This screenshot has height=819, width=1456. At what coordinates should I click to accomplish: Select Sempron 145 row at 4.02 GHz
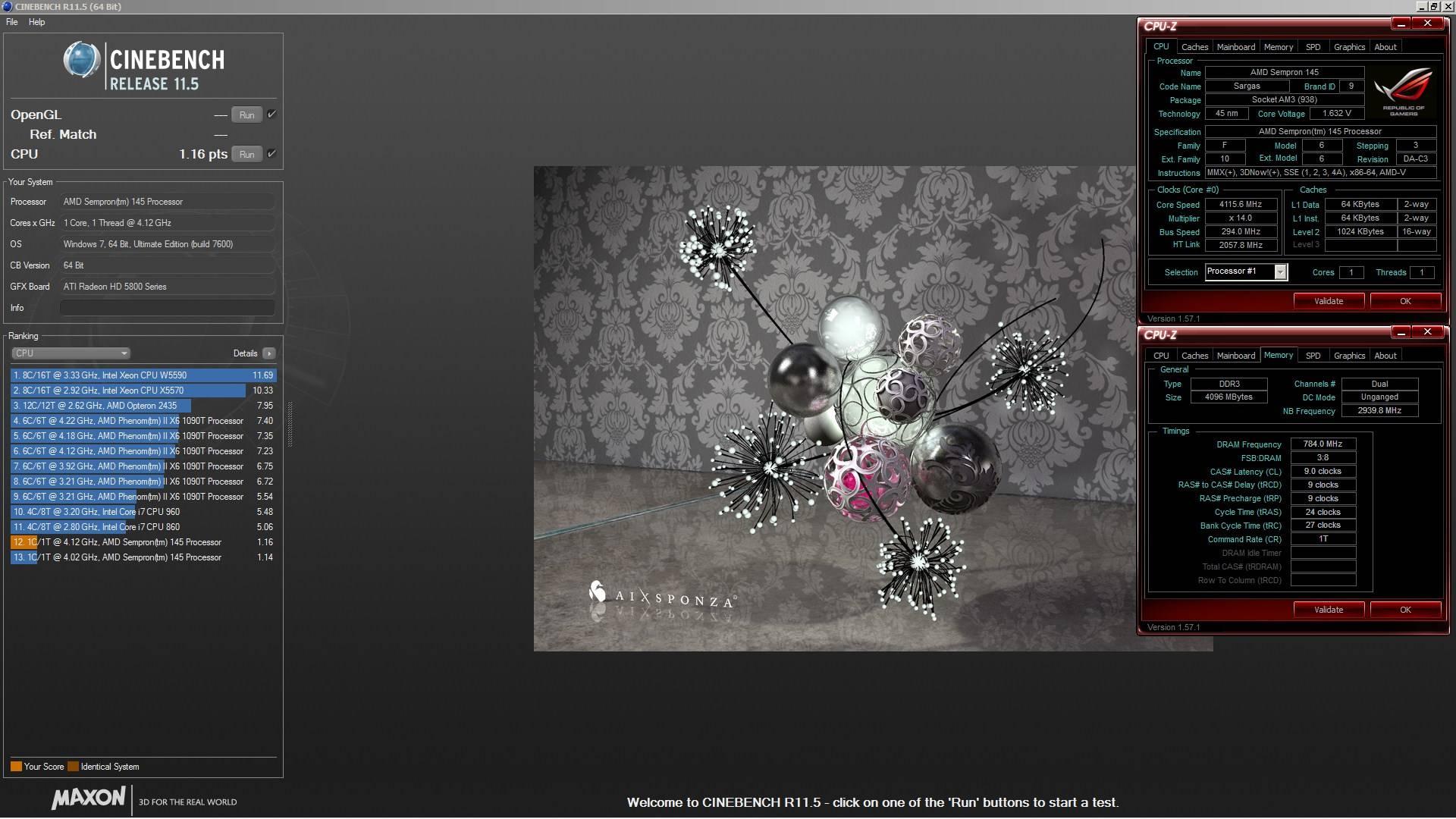[x=143, y=557]
